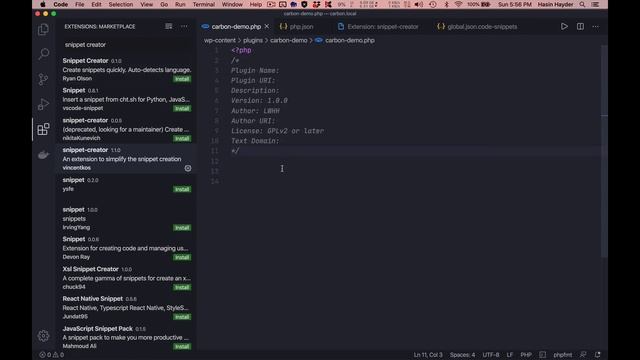The width and height of the screenshot is (640, 360).
Task: Open the Run menu
Action: pos(180,4)
